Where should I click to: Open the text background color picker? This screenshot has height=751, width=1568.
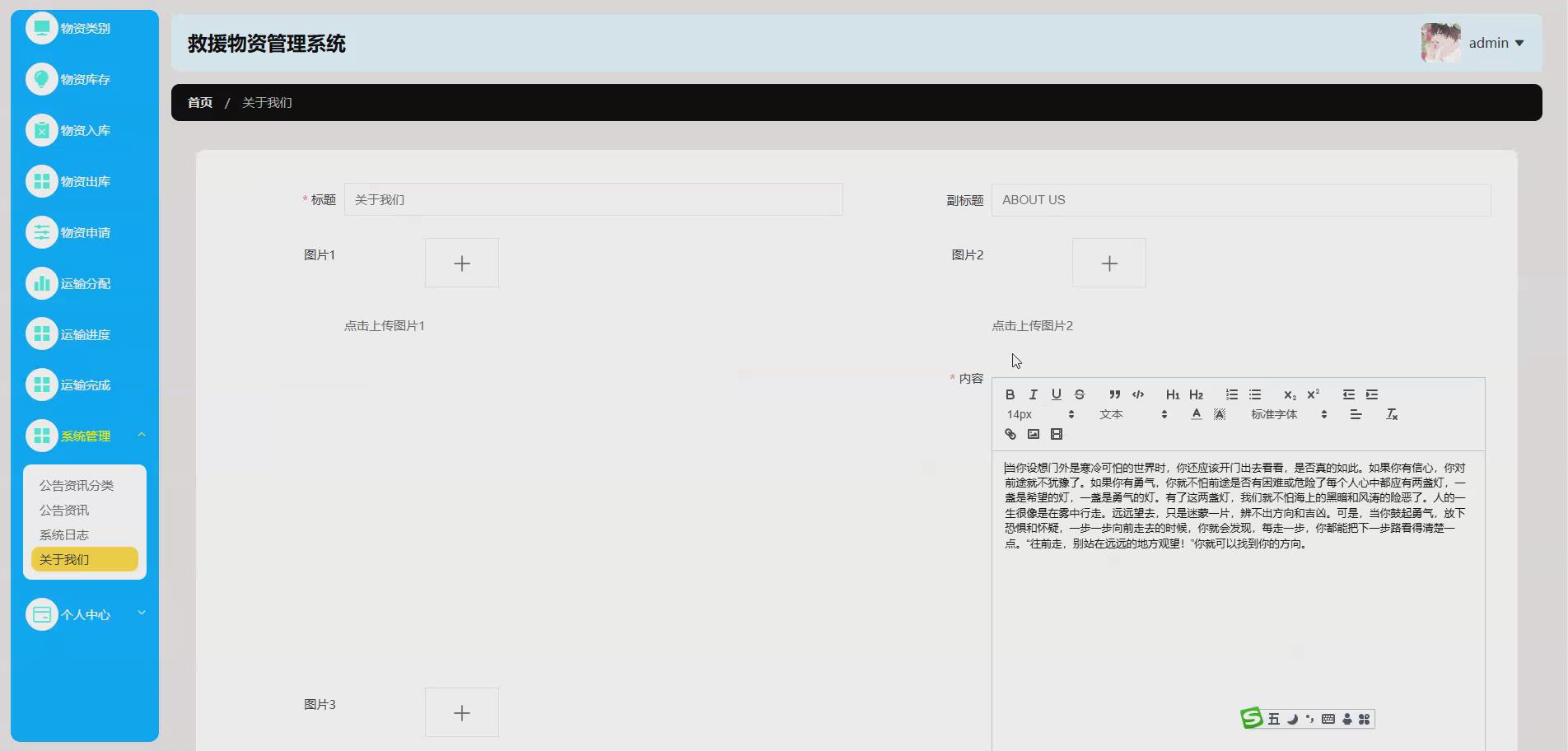1220,414
